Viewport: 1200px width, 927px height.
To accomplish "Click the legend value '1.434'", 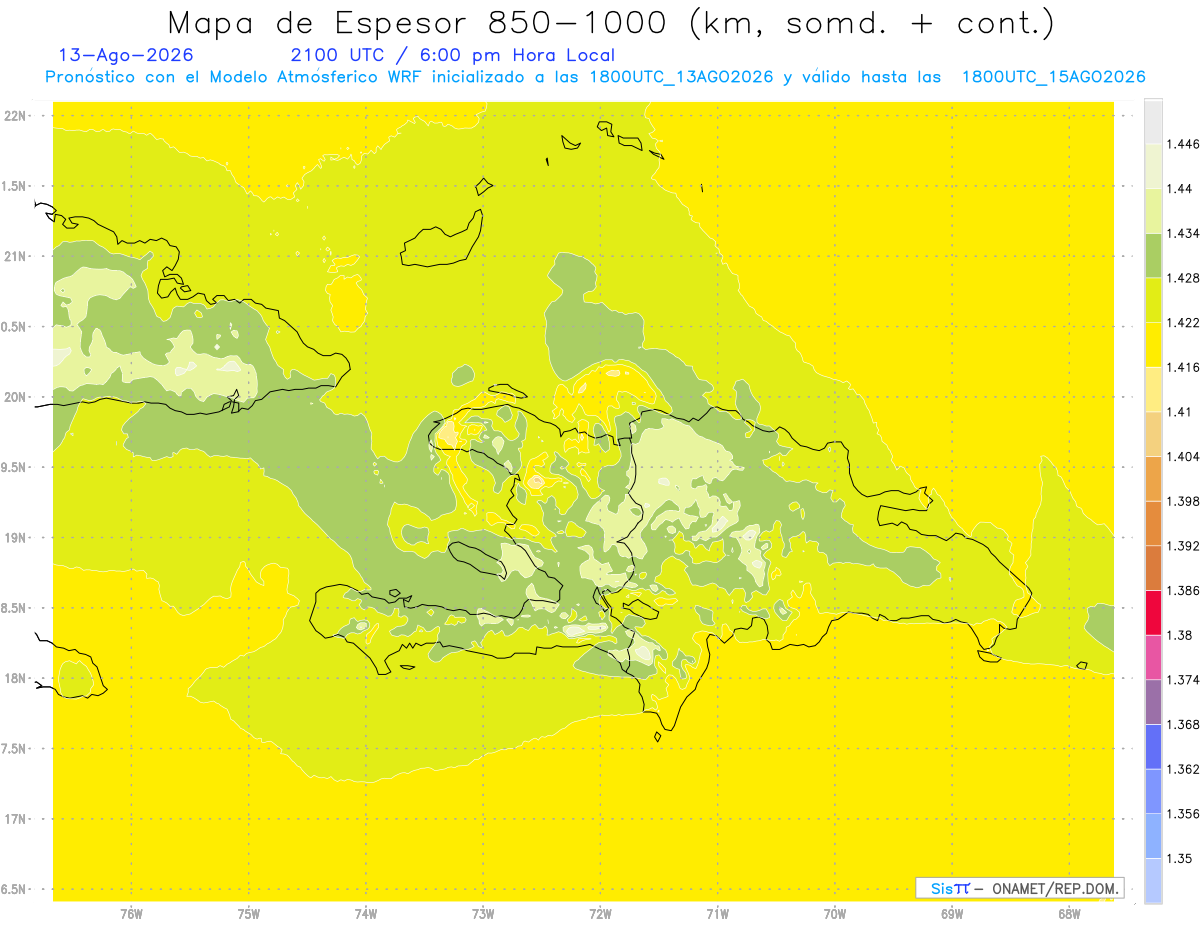I will [x=1183, y=233].
